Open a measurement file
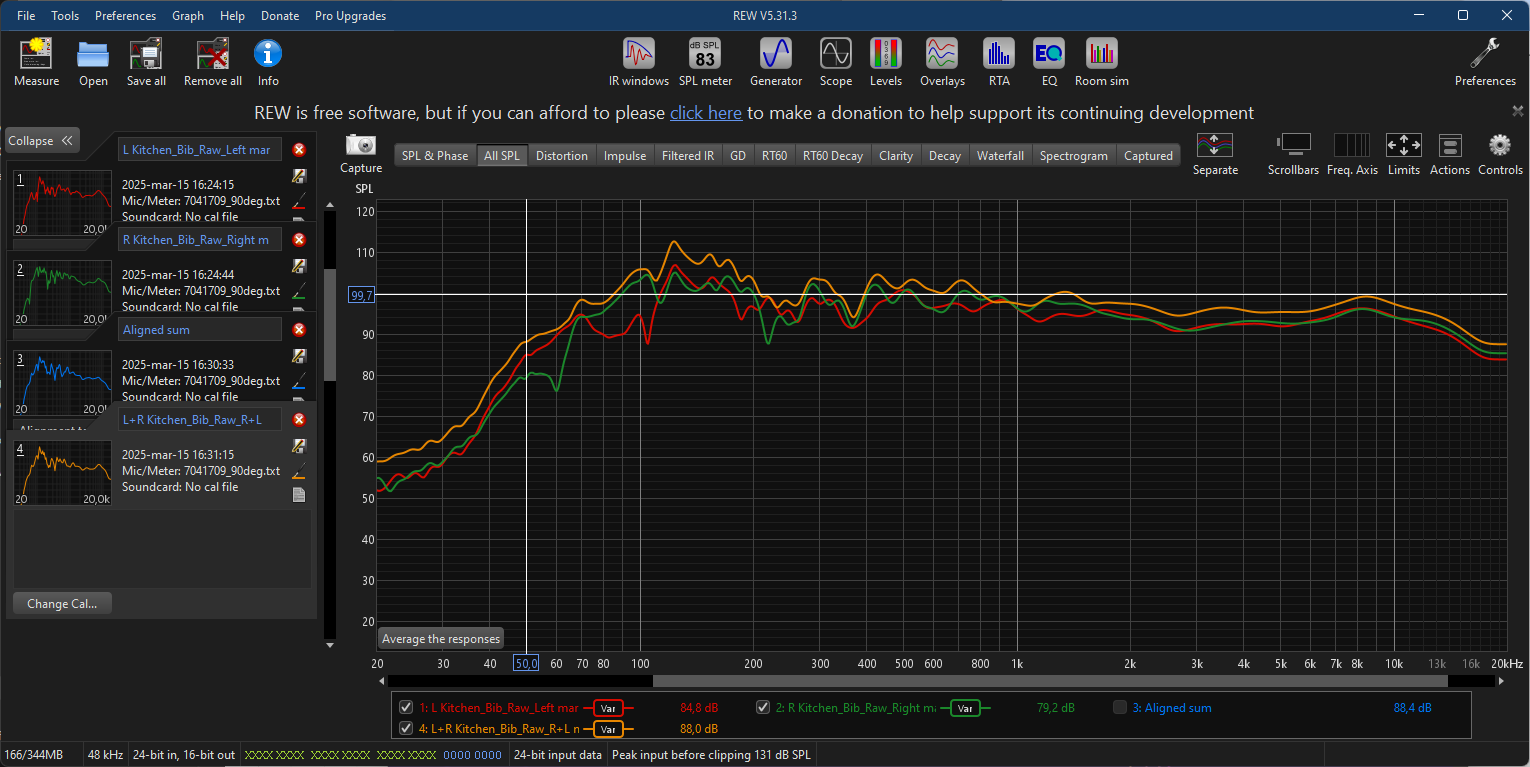1530x767 pixels. (93, 62)
